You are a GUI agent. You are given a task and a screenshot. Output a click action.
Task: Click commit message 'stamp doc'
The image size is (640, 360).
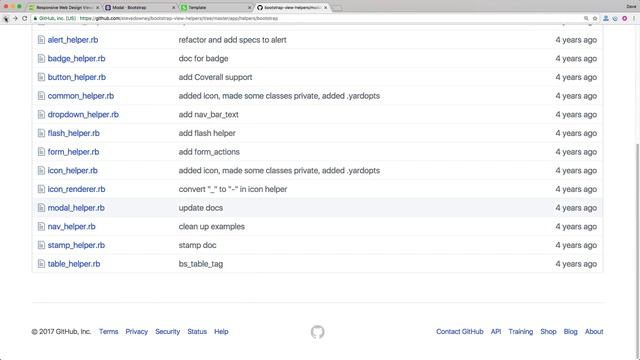(197, 245)
